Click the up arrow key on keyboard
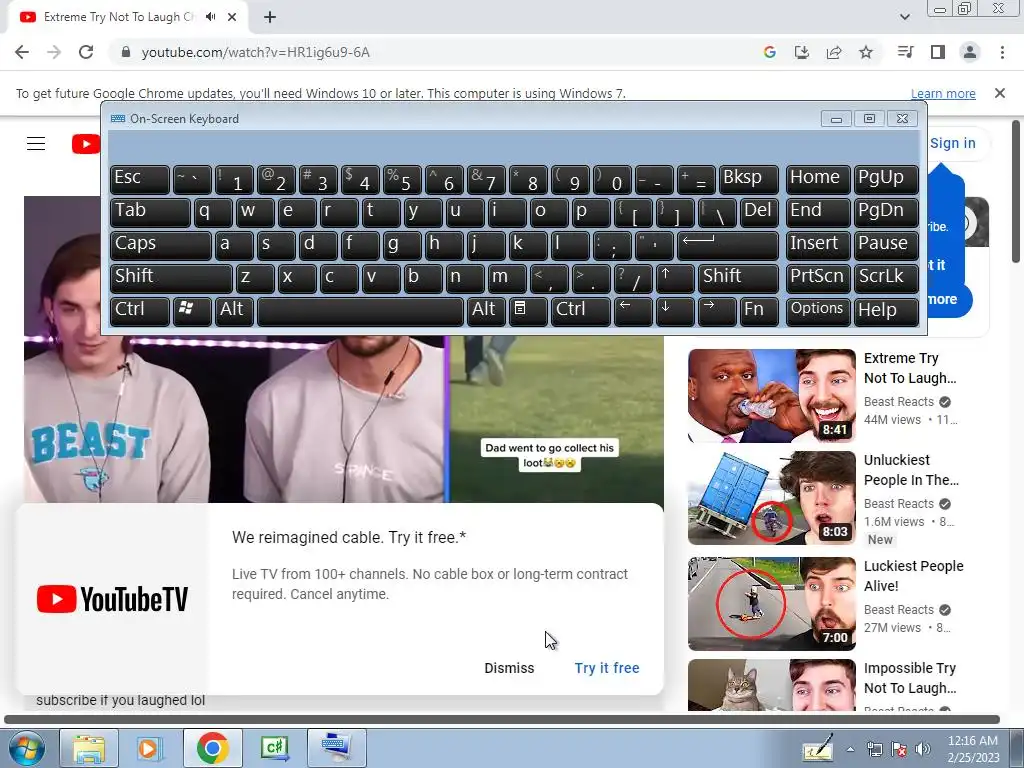The image size is (1024, 768). [x=674, y=277]
